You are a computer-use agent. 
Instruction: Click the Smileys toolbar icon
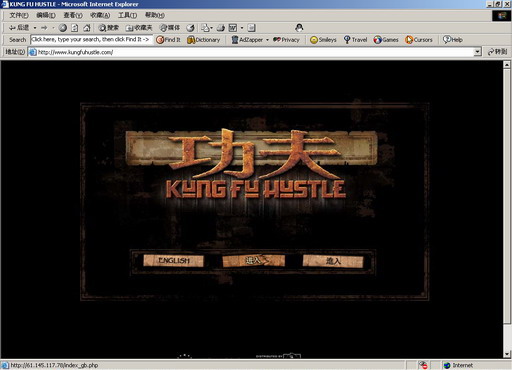(323, 40)
